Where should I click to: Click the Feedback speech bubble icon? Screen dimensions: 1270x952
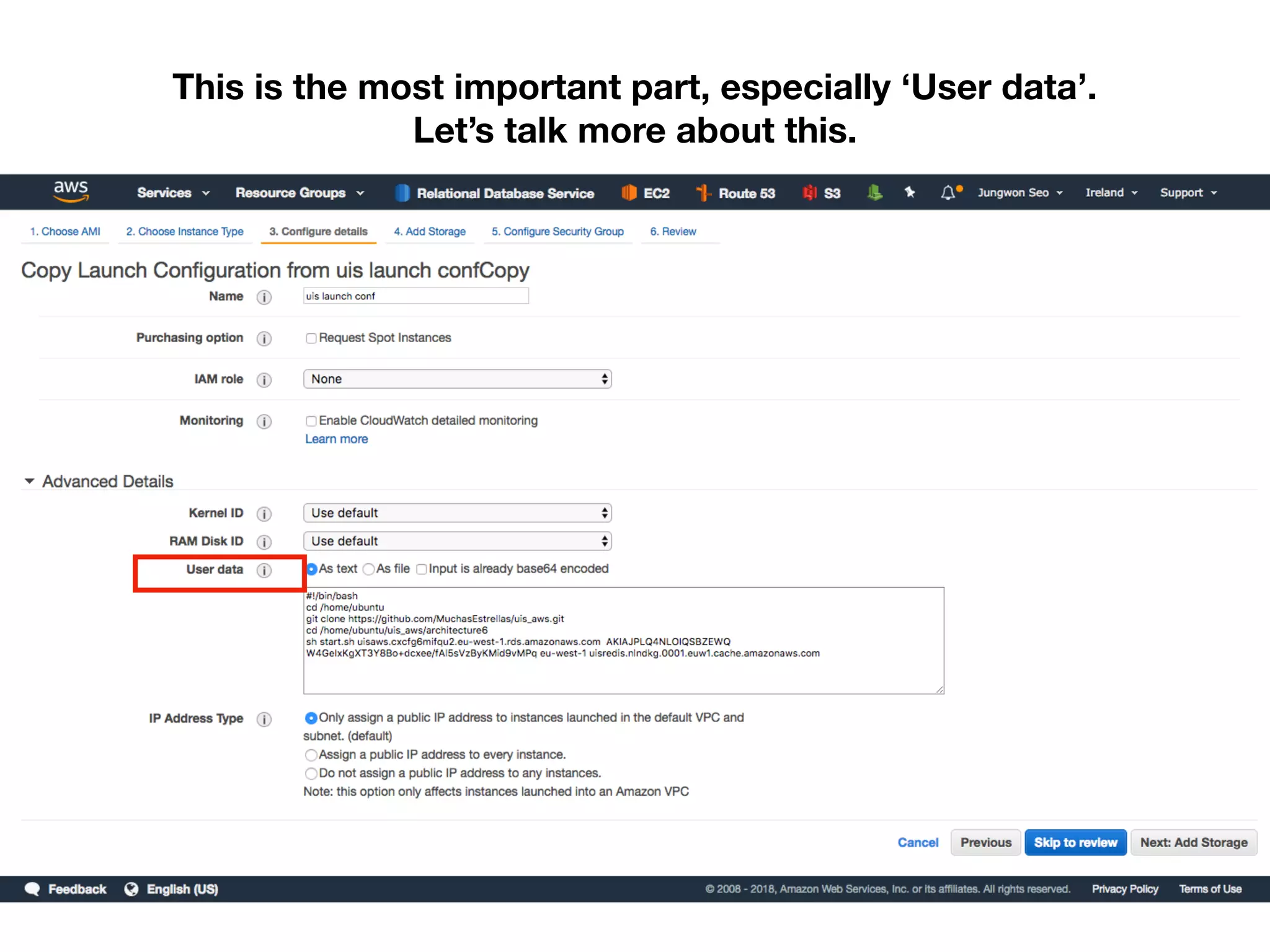(32, 889)
